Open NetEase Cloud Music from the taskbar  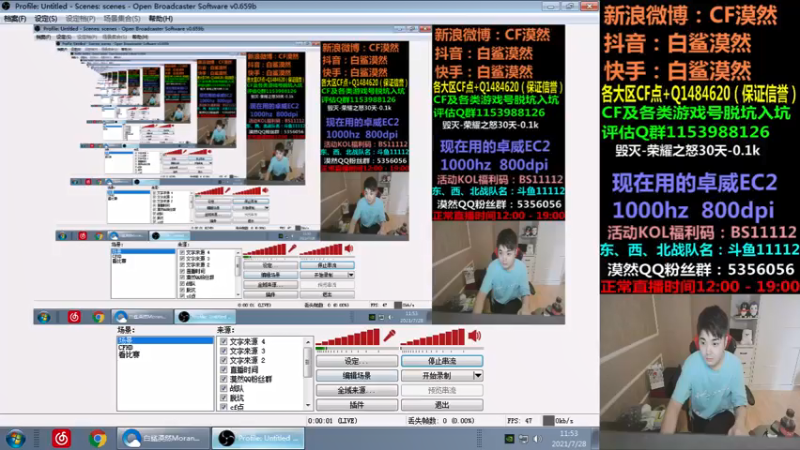(x=62, y=438)
